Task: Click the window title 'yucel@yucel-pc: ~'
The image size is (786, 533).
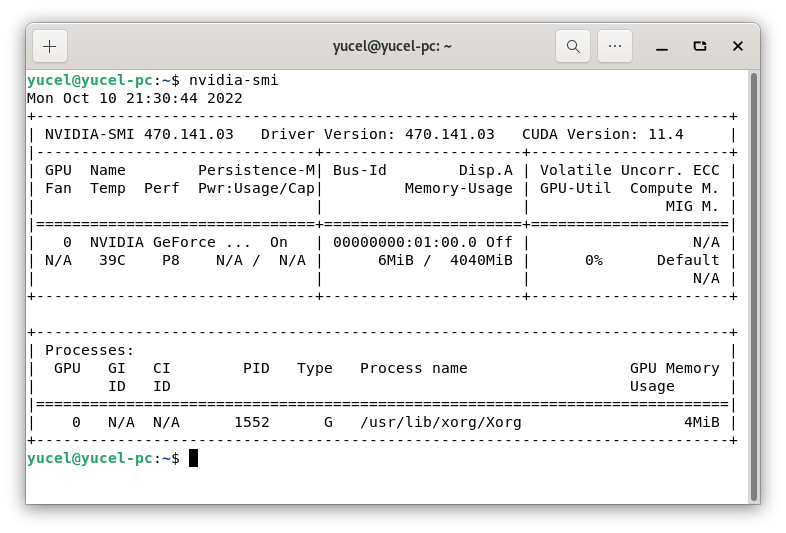Action: [392, 47]
